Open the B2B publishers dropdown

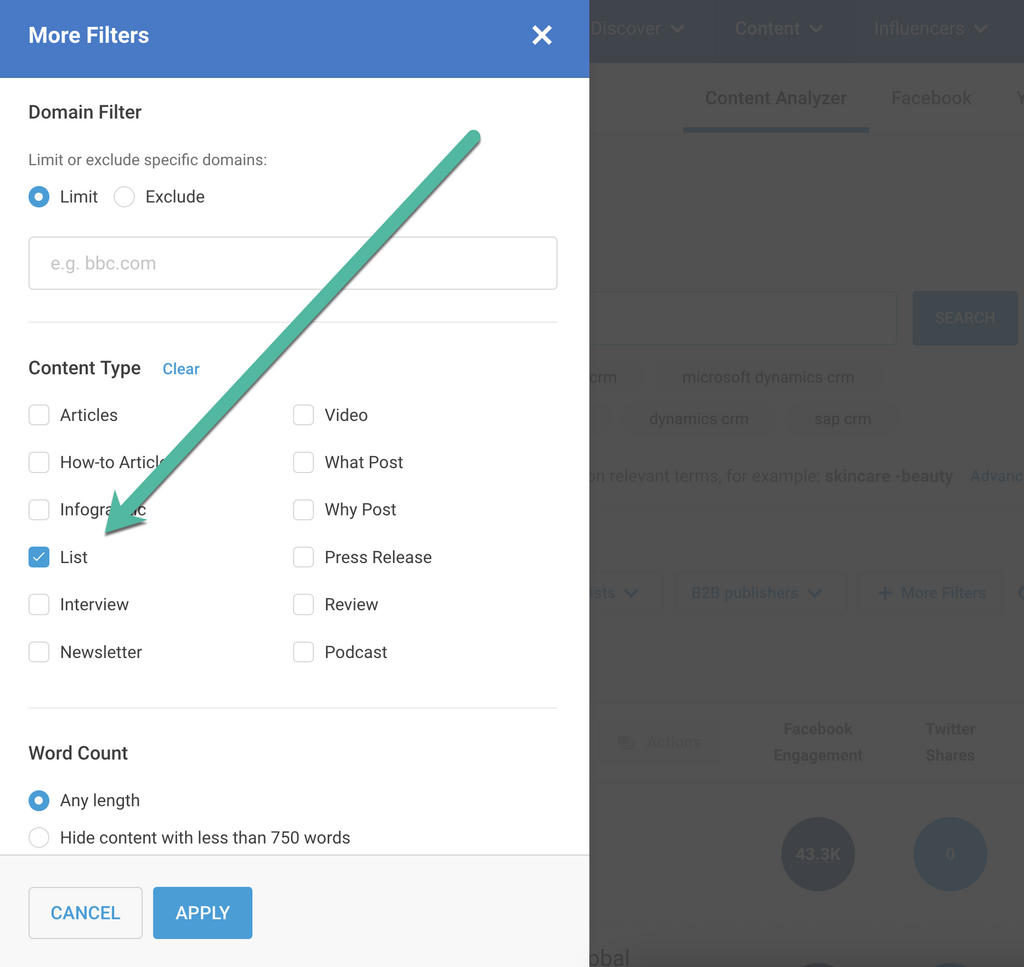point(757,593)
